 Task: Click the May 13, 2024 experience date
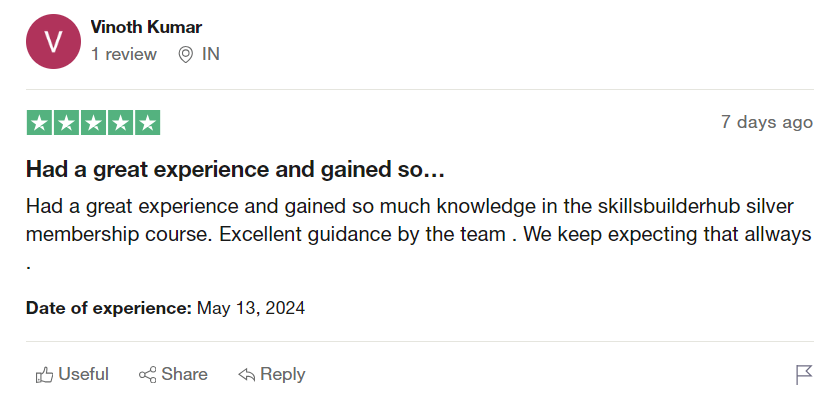click(x=251, y=308)
